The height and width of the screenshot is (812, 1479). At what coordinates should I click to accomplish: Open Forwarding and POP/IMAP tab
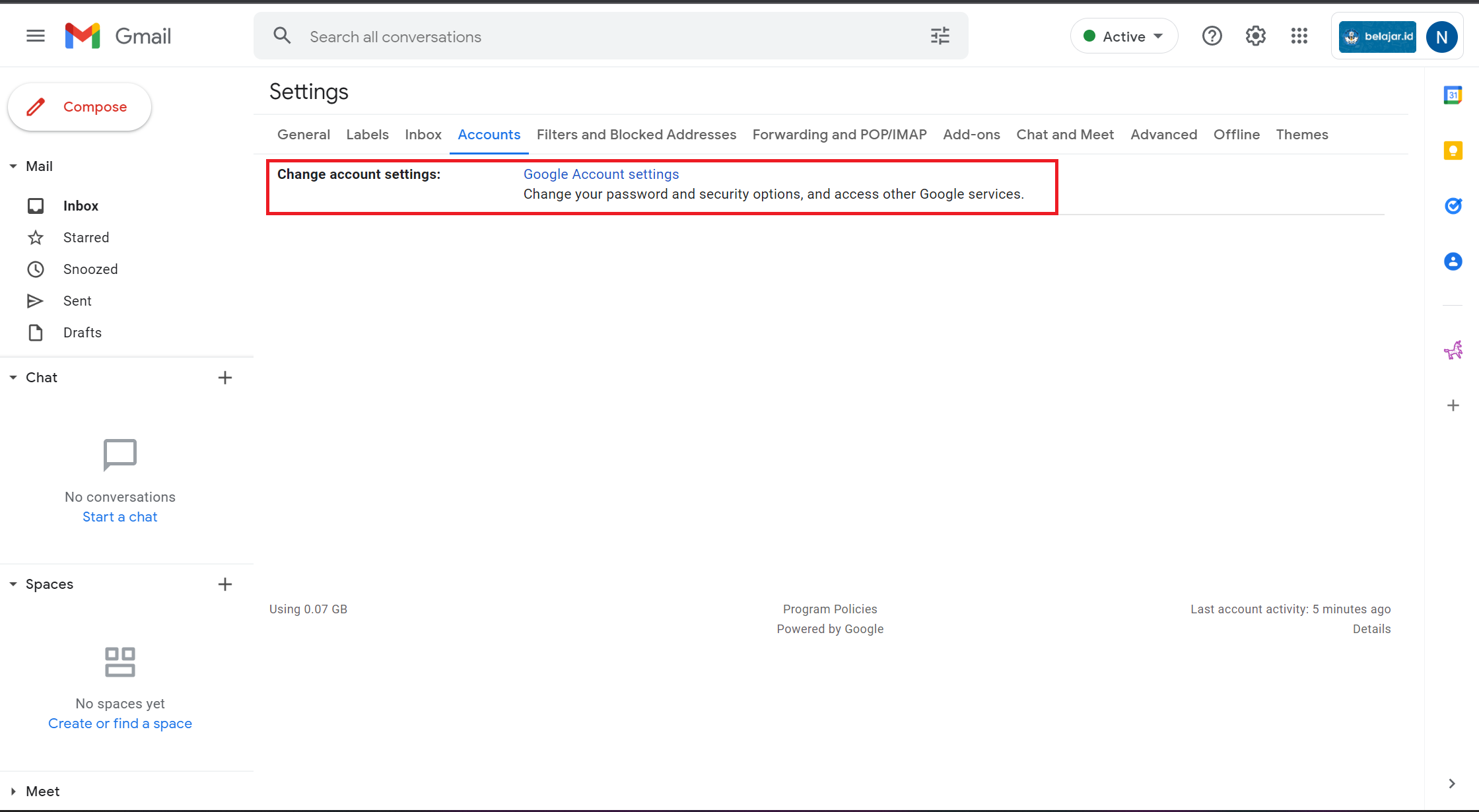coord(840,135)
